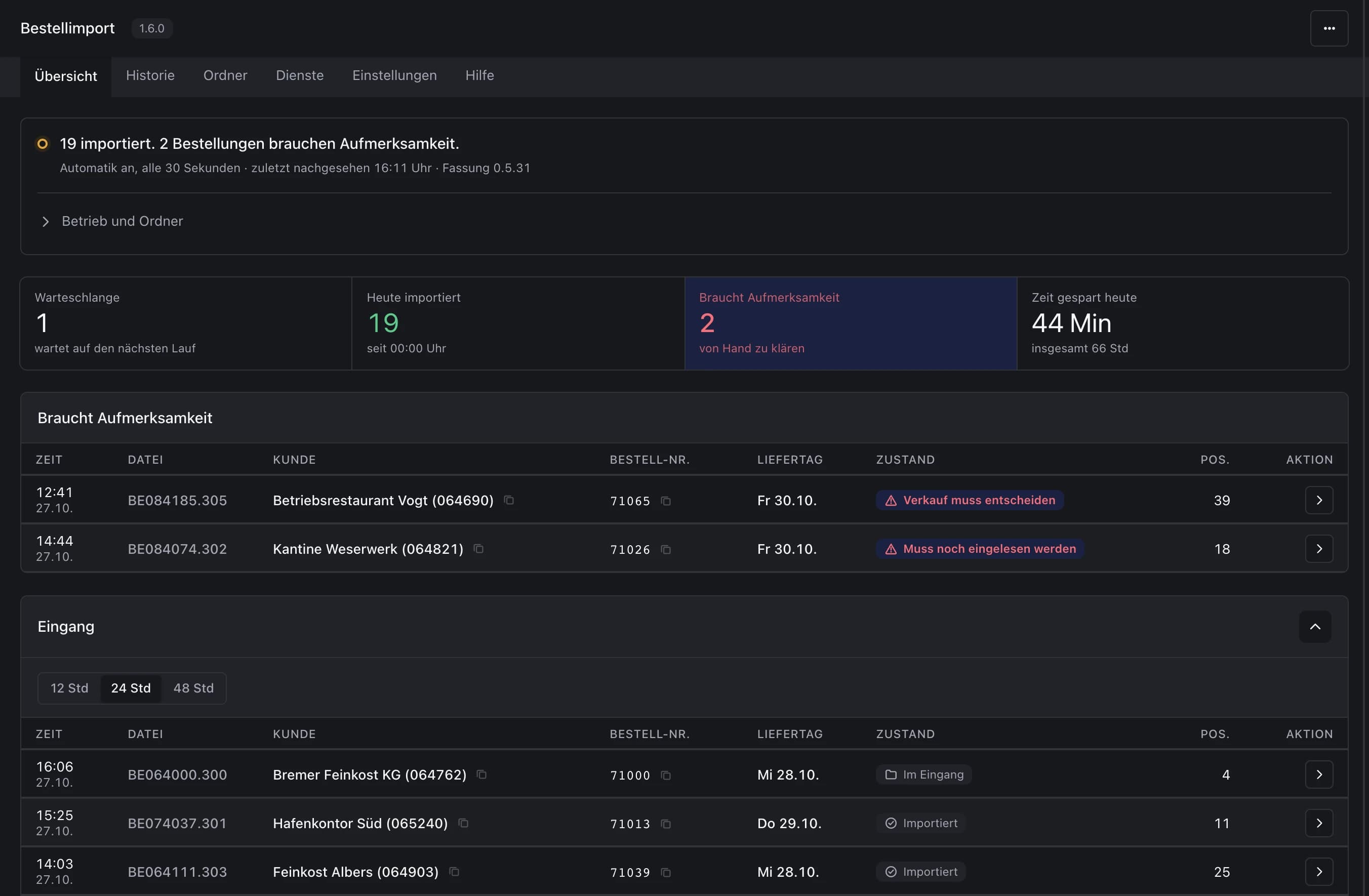Viewport: 1369px width, 896px height.
Task: Click file name BE074037.301
Action: [x=177, y=823]
